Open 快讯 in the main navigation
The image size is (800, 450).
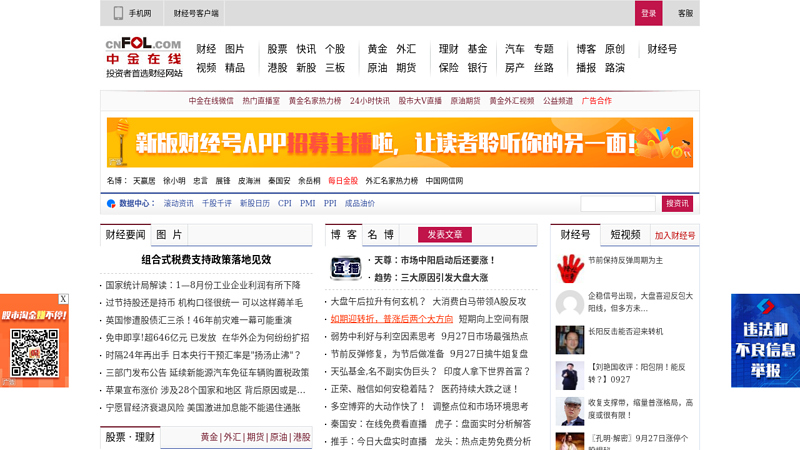click(x=306, y=49)
